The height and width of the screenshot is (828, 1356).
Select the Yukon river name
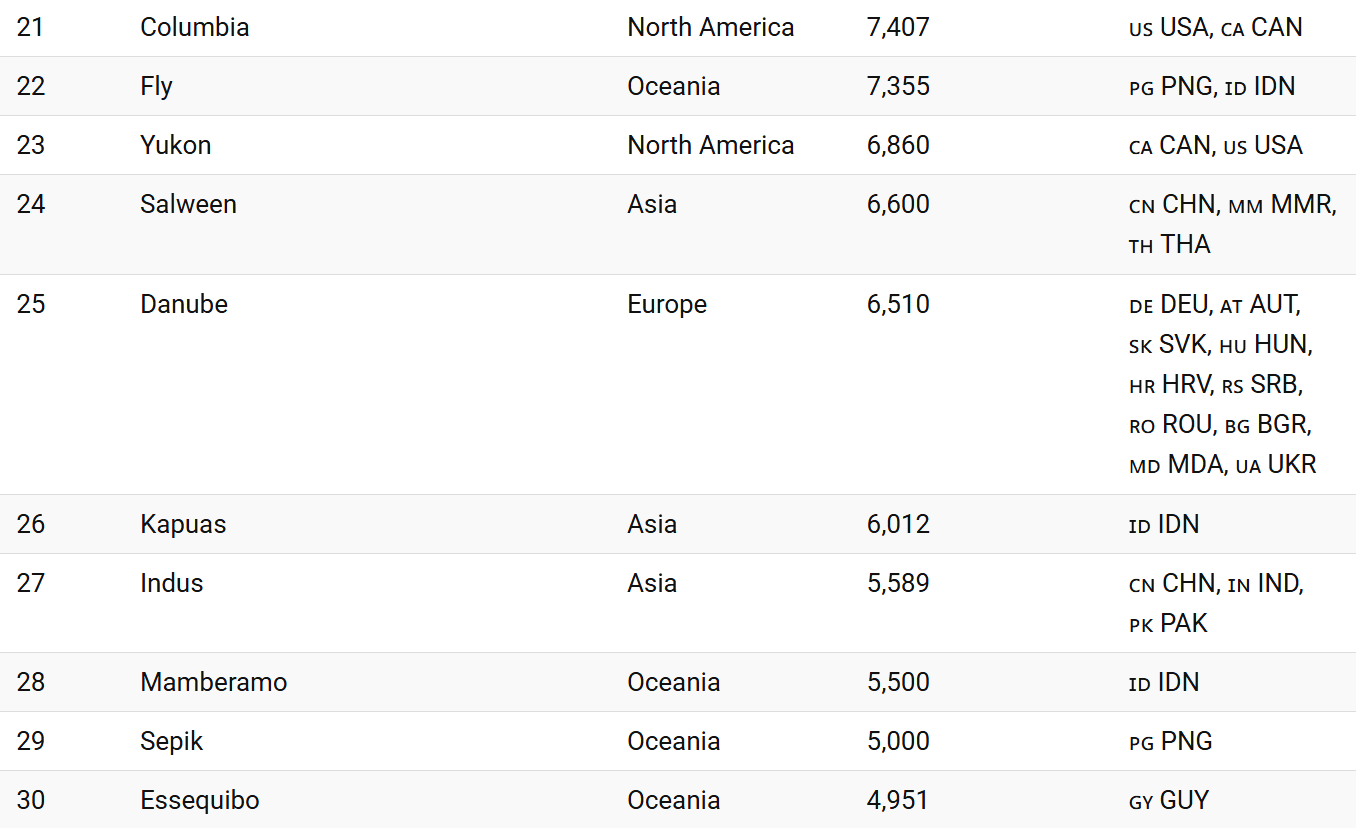pos(175,145)
